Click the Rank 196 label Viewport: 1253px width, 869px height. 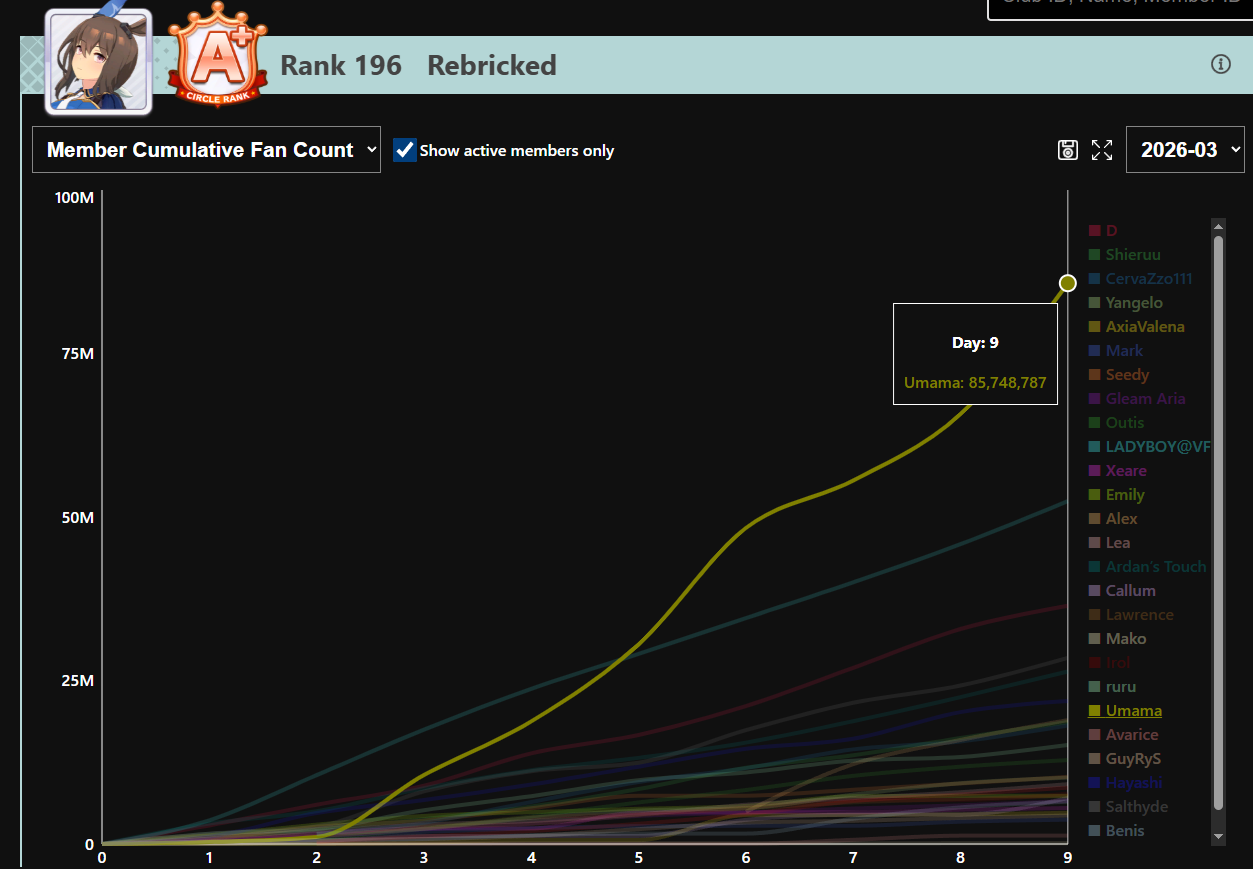pyautogui.click(x=341, y=66)
